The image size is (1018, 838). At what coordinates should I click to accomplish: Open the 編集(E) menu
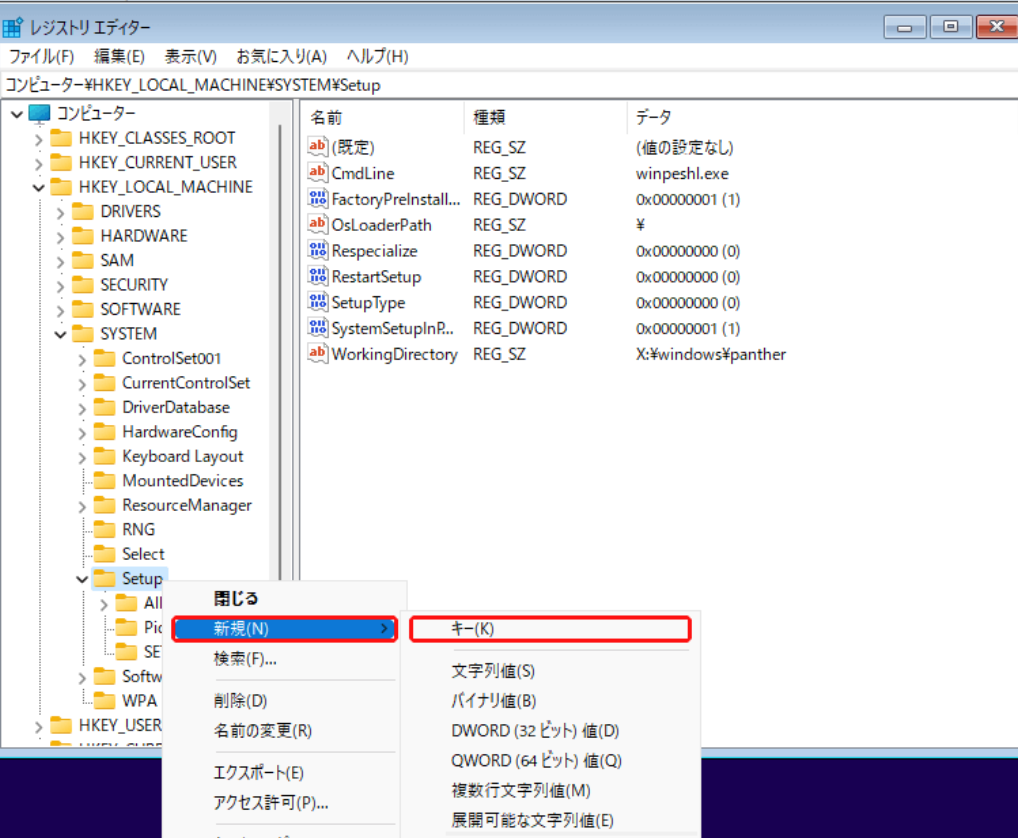click(x=119, y=56)
